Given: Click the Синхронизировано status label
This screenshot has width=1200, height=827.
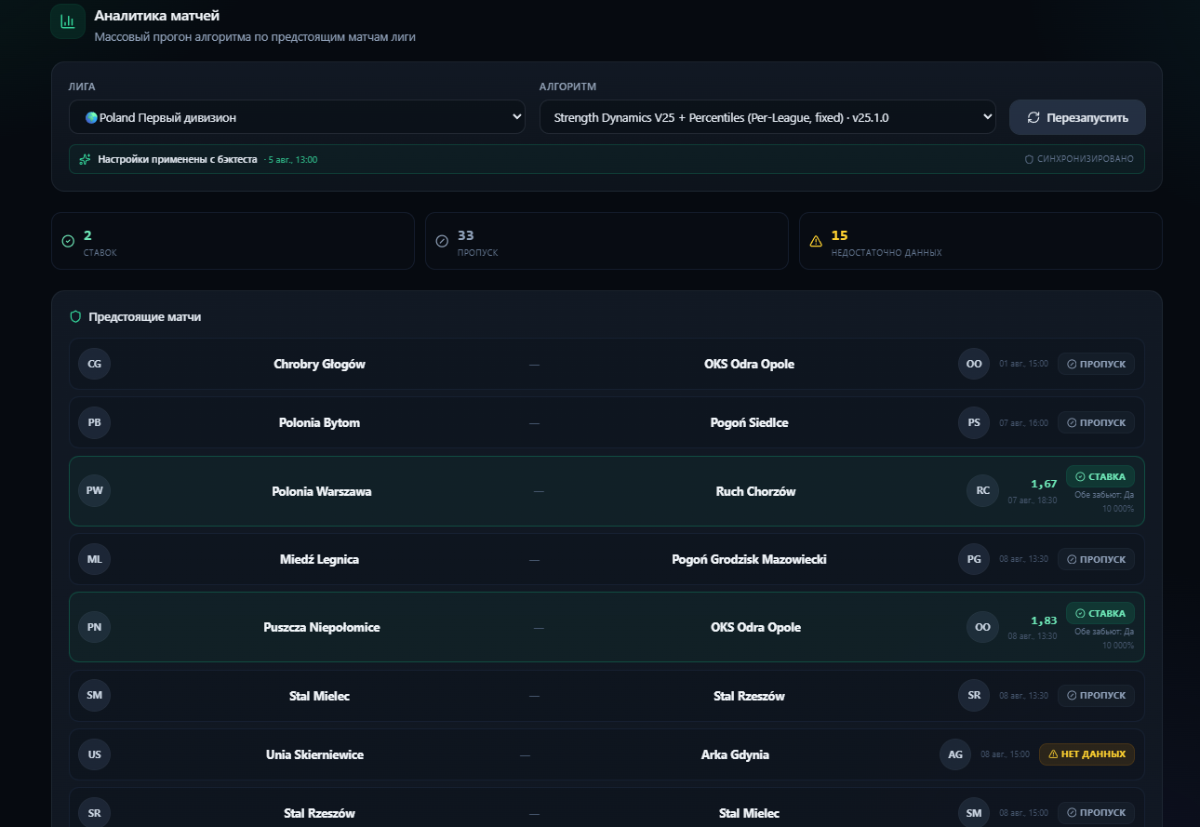Looking at the screenshot, I should click(1079, 159).
